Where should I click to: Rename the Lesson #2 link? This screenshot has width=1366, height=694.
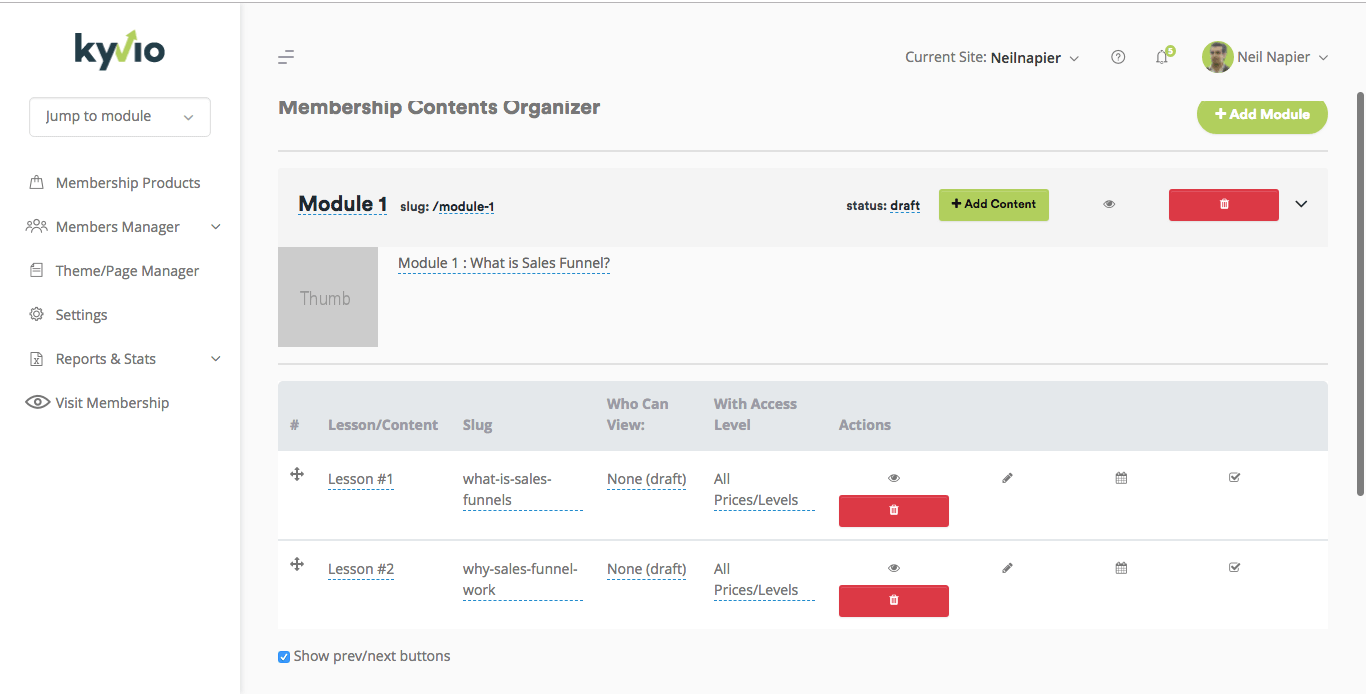pyautogui.click(x=361, y=569)
